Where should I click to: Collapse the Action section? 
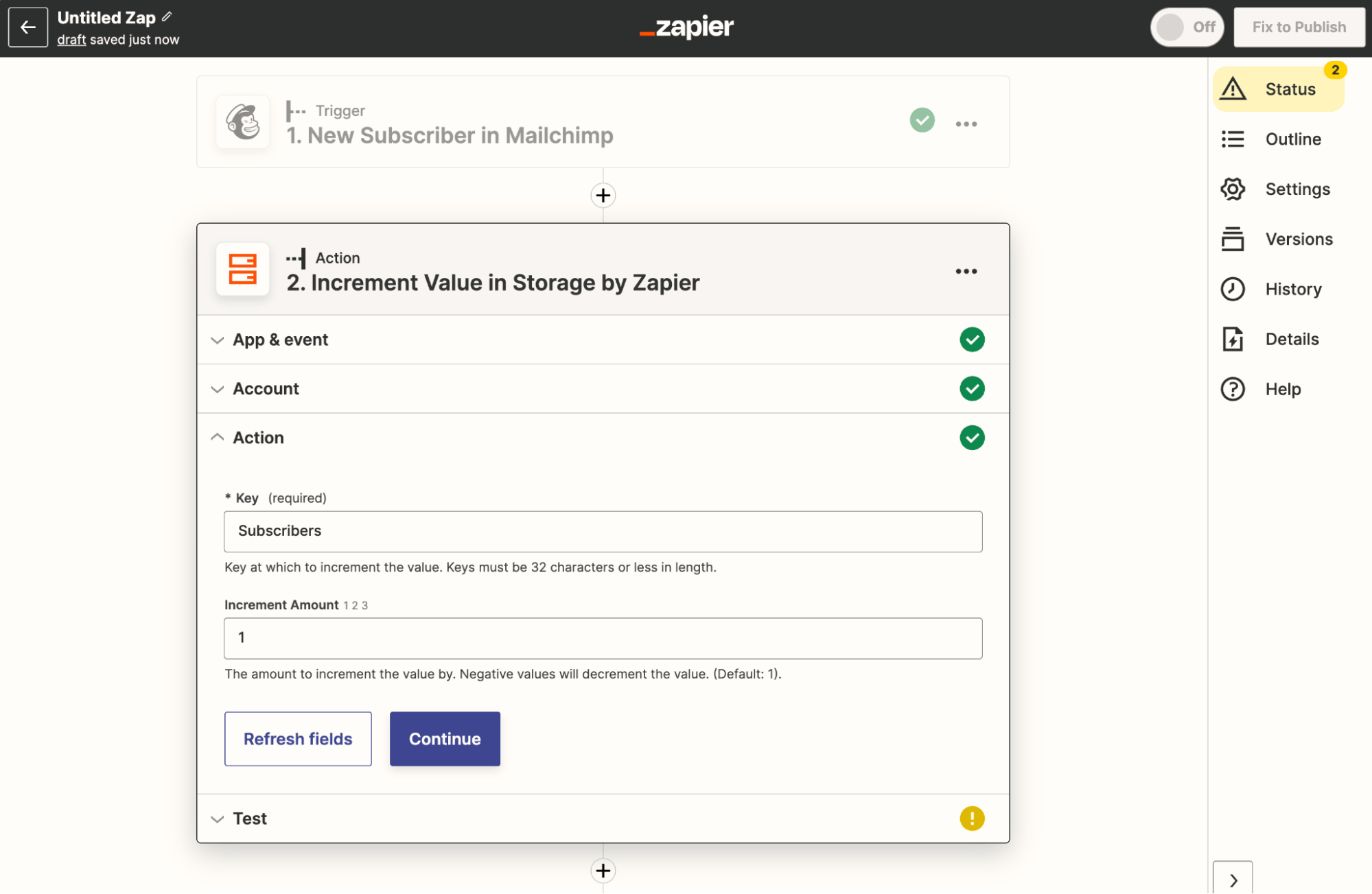pyautogui.click(x=603, y=438)
